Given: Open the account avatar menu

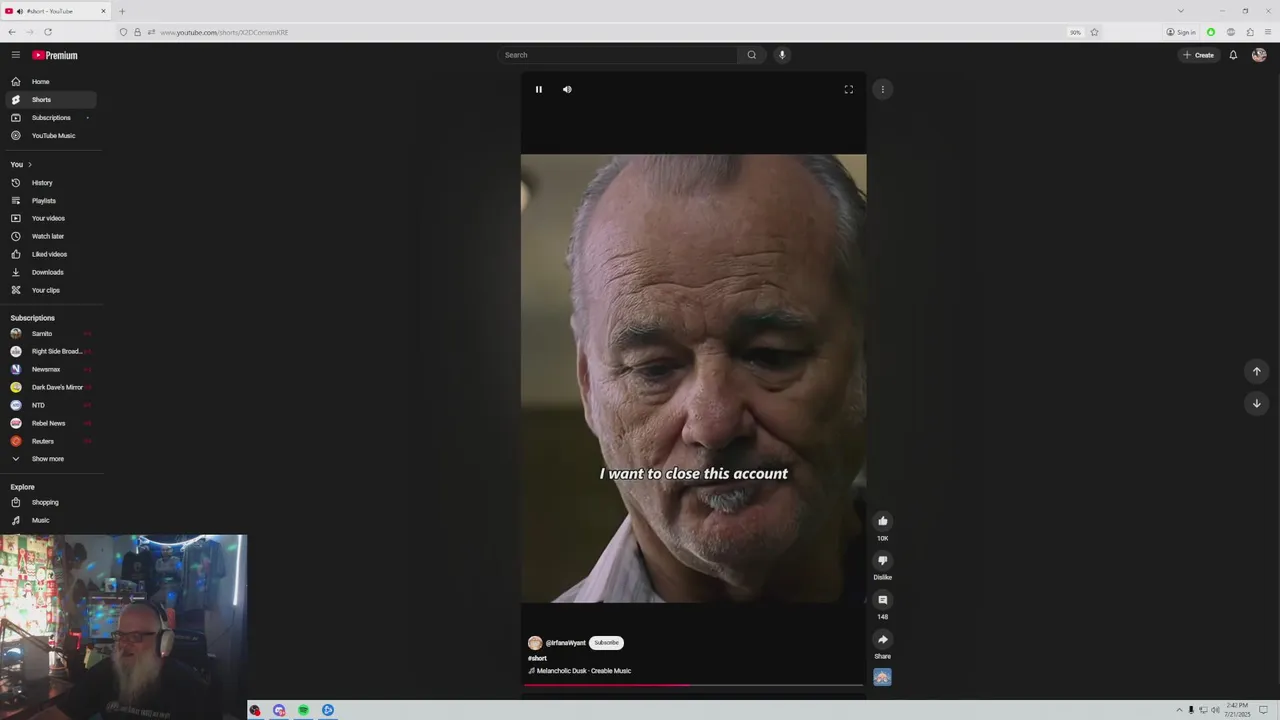Looking at the screenshot, I should pyautogui.click(x=1259, y=55).
